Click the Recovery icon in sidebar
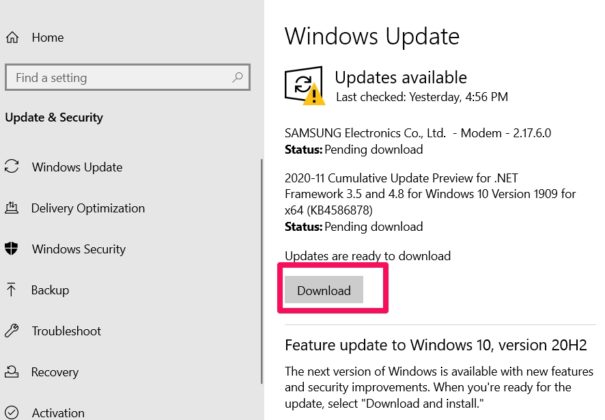Screen dimensions: 605x420 pos(11,372)
